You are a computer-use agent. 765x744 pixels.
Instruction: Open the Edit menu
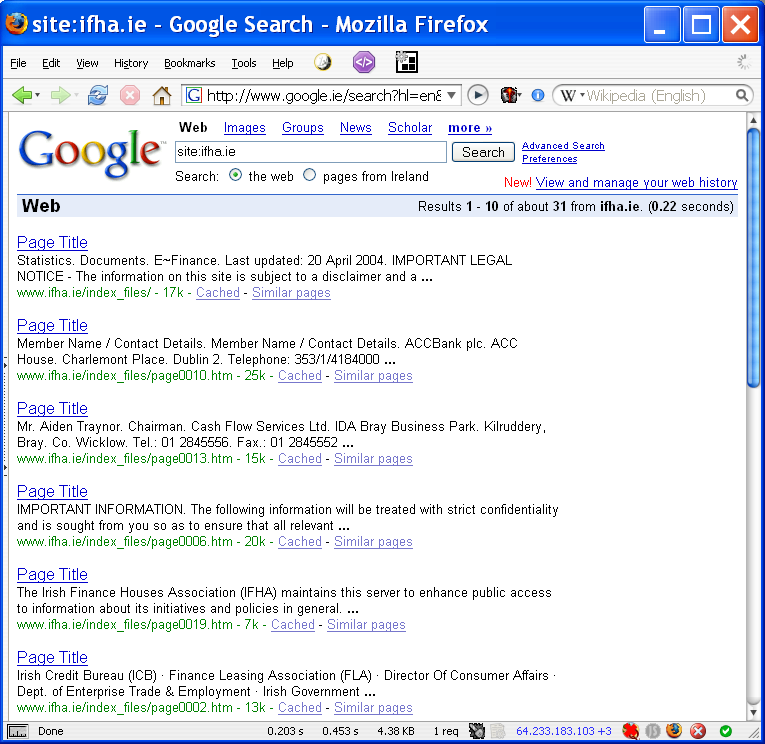(x=51, y=63)
